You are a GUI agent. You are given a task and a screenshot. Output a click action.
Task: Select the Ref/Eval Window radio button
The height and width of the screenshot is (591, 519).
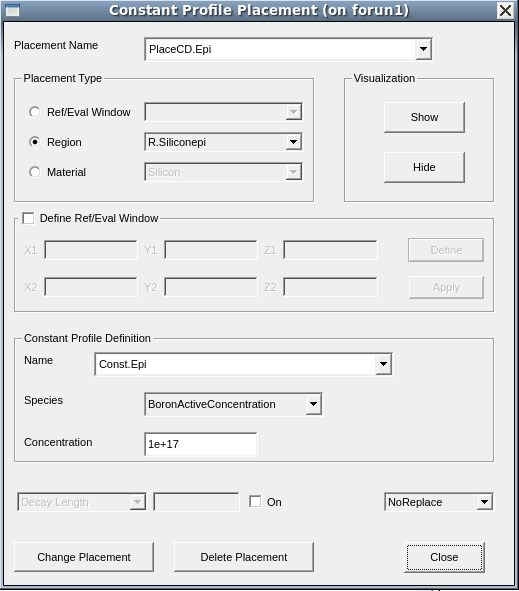click(34, 112)
